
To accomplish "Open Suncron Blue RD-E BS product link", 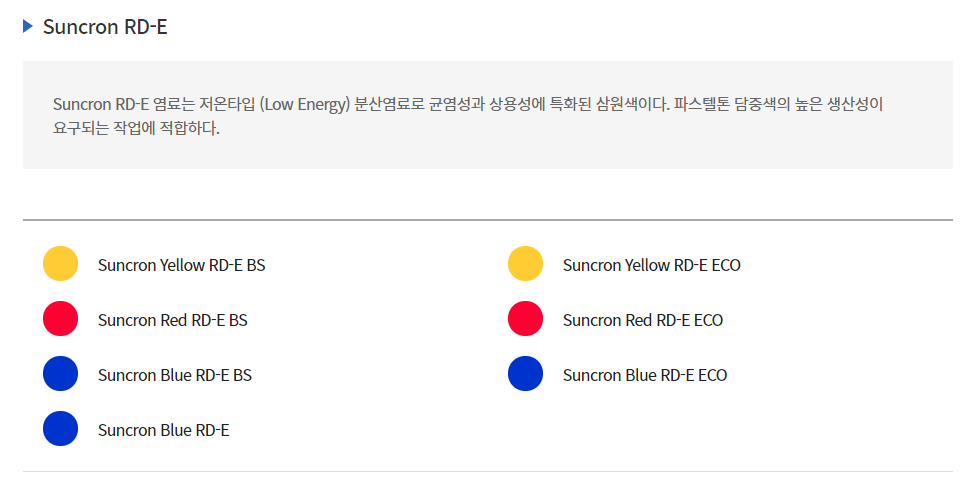I will (x=175, y=375).
